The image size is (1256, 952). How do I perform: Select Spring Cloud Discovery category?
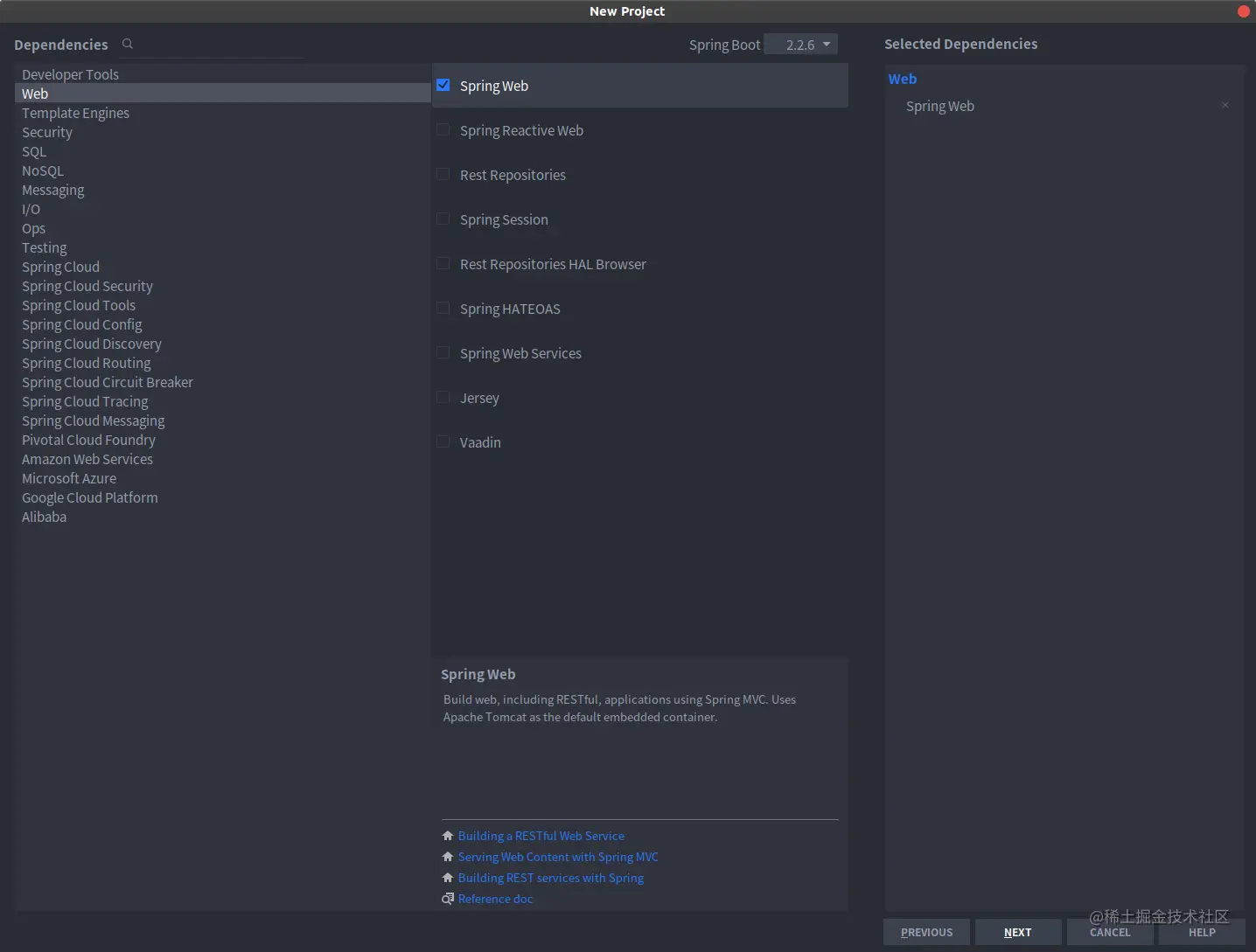tap(222, 344)
